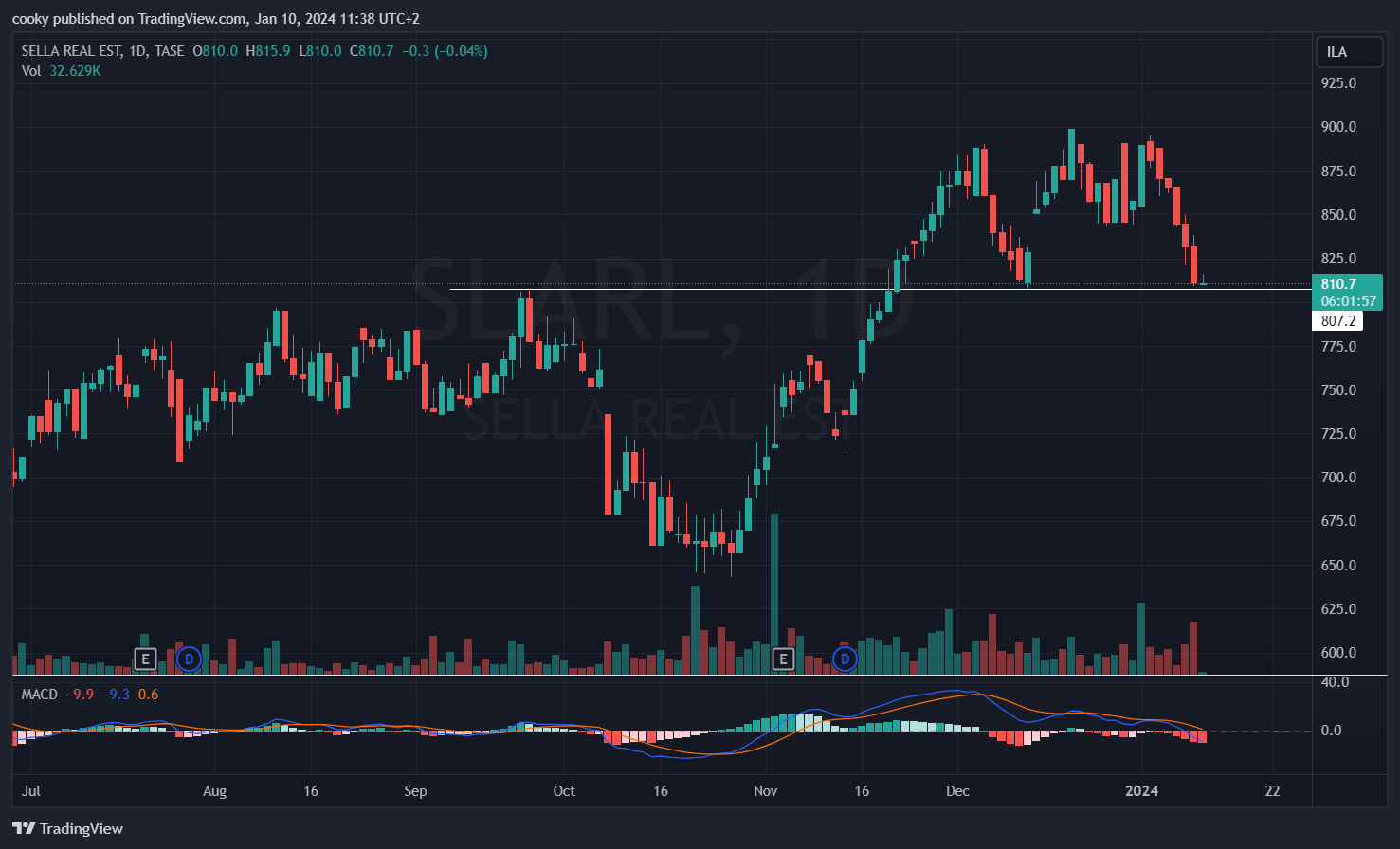Click the 650.0 price axis label
The width and height of the screenshot is (1400, 849).
click(1338, 566)
